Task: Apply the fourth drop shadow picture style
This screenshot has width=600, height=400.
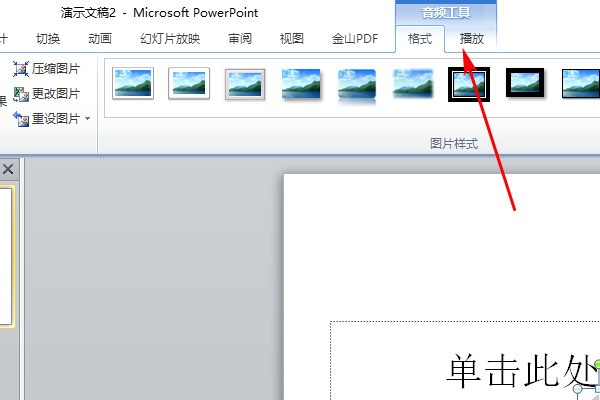Action: (301, 83)
